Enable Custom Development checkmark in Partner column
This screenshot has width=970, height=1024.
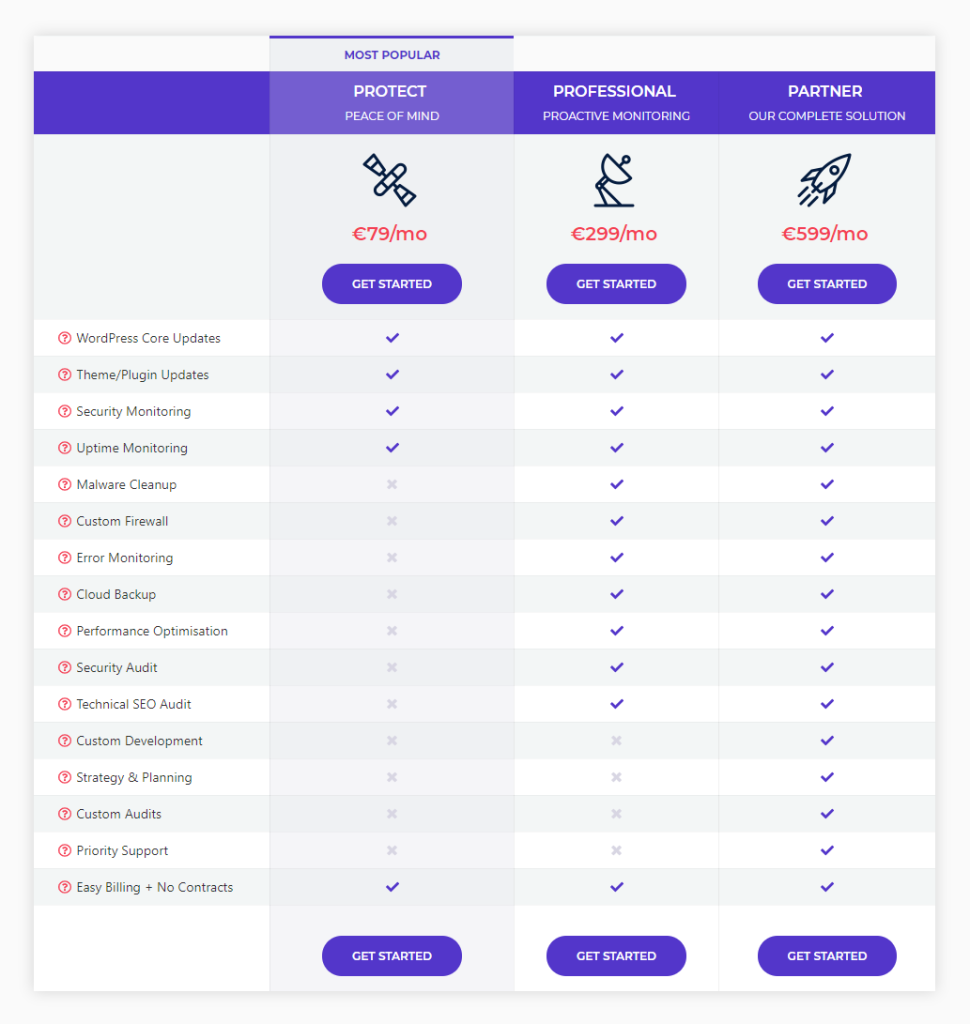point(827,740)
